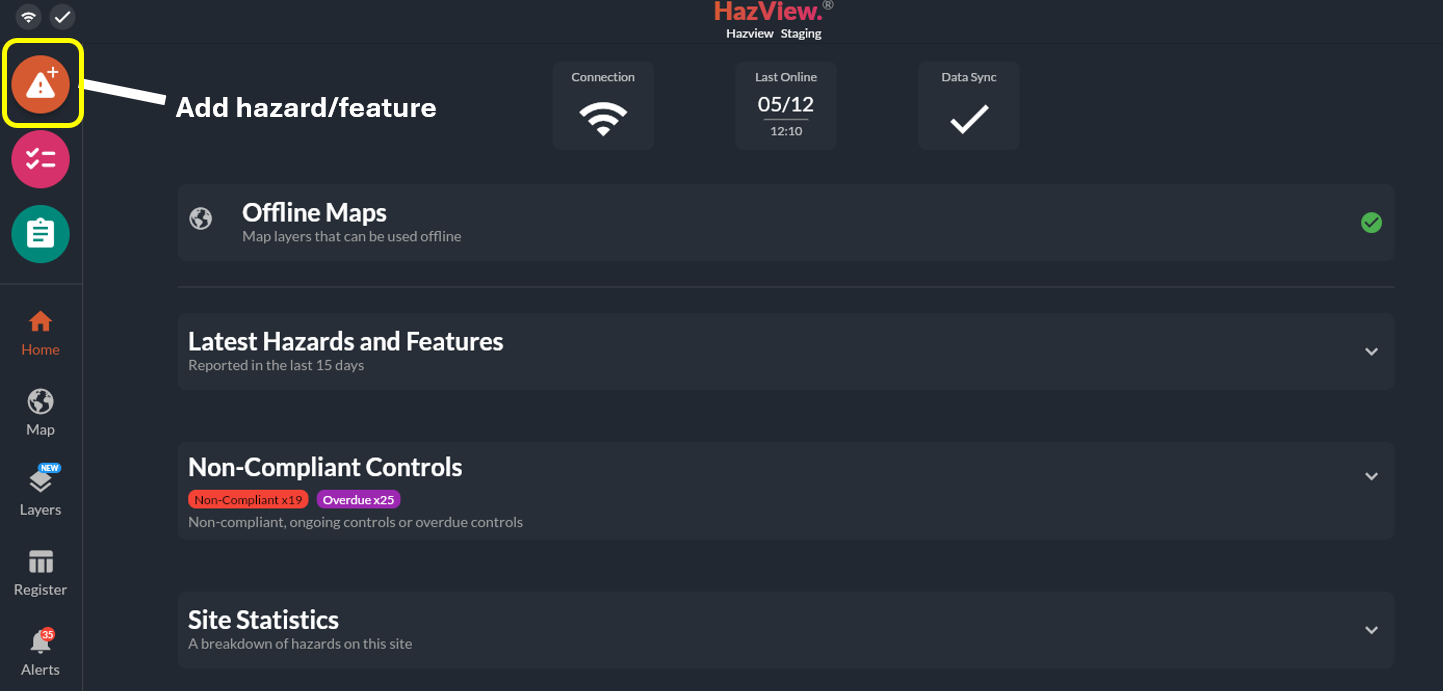
Task: Click the Data Sync status card
Action: pyautogui.click(x=969, y=106)
